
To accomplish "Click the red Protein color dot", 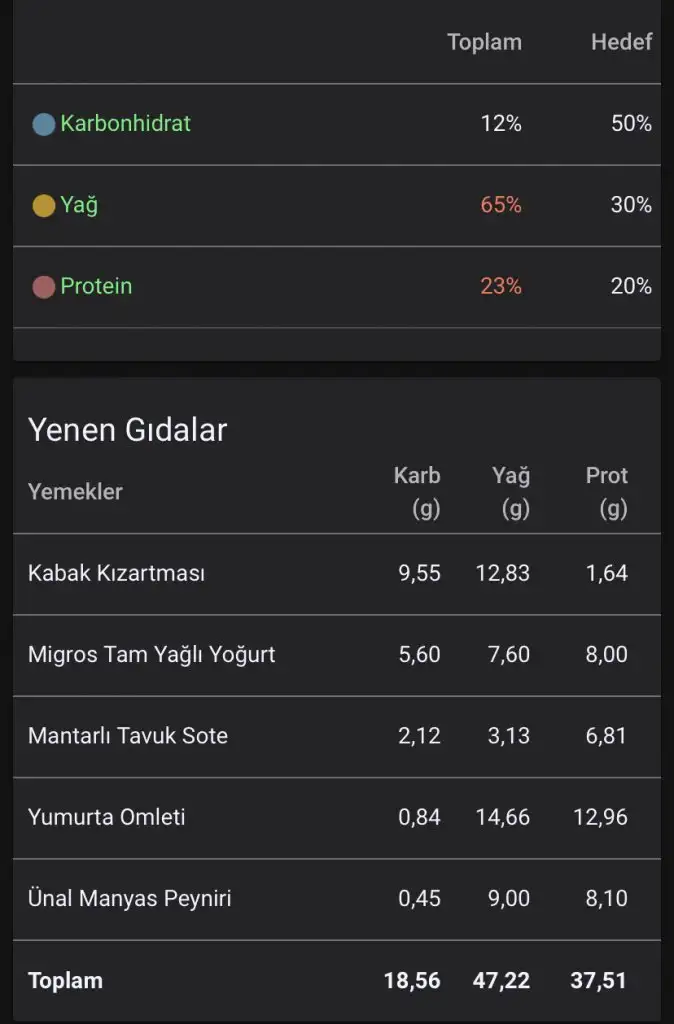I will click(x=43, y=287).
